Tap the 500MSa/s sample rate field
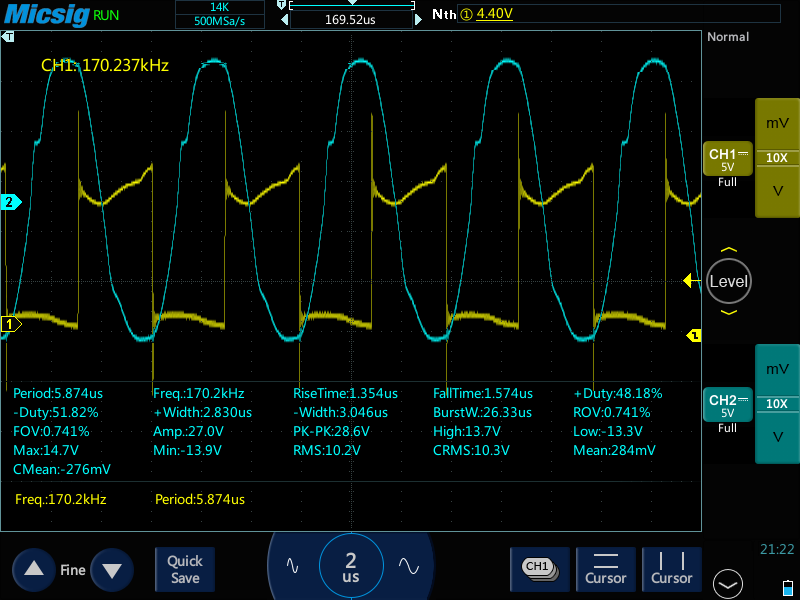This screenshot has height=600, width=800. (x=220, y=21)
